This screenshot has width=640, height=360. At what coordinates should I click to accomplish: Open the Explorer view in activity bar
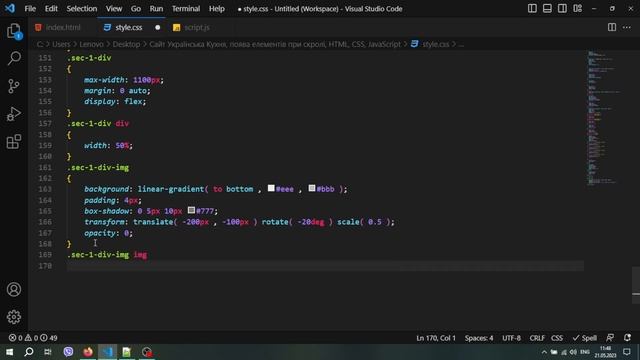pos(14,31)
